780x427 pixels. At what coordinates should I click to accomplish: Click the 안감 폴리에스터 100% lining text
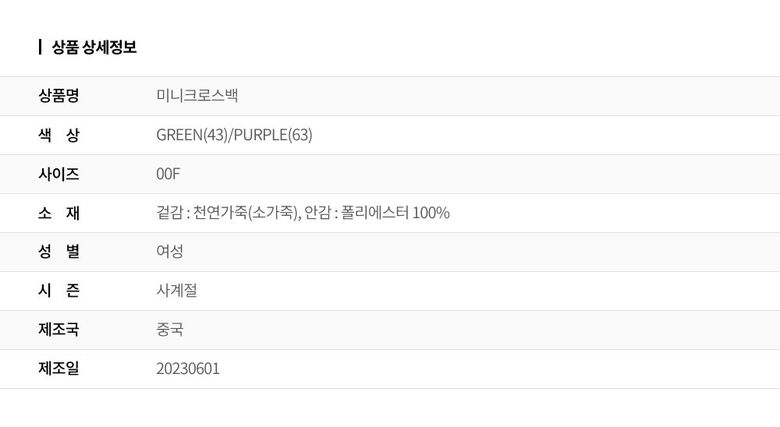[x=380, y=213]
